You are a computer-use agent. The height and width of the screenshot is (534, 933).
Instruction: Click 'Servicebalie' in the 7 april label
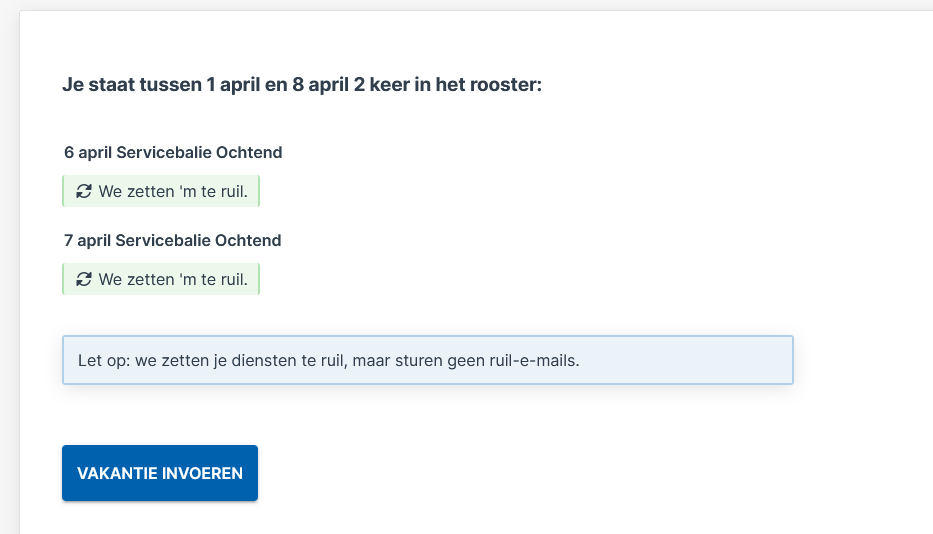(163, 241)
